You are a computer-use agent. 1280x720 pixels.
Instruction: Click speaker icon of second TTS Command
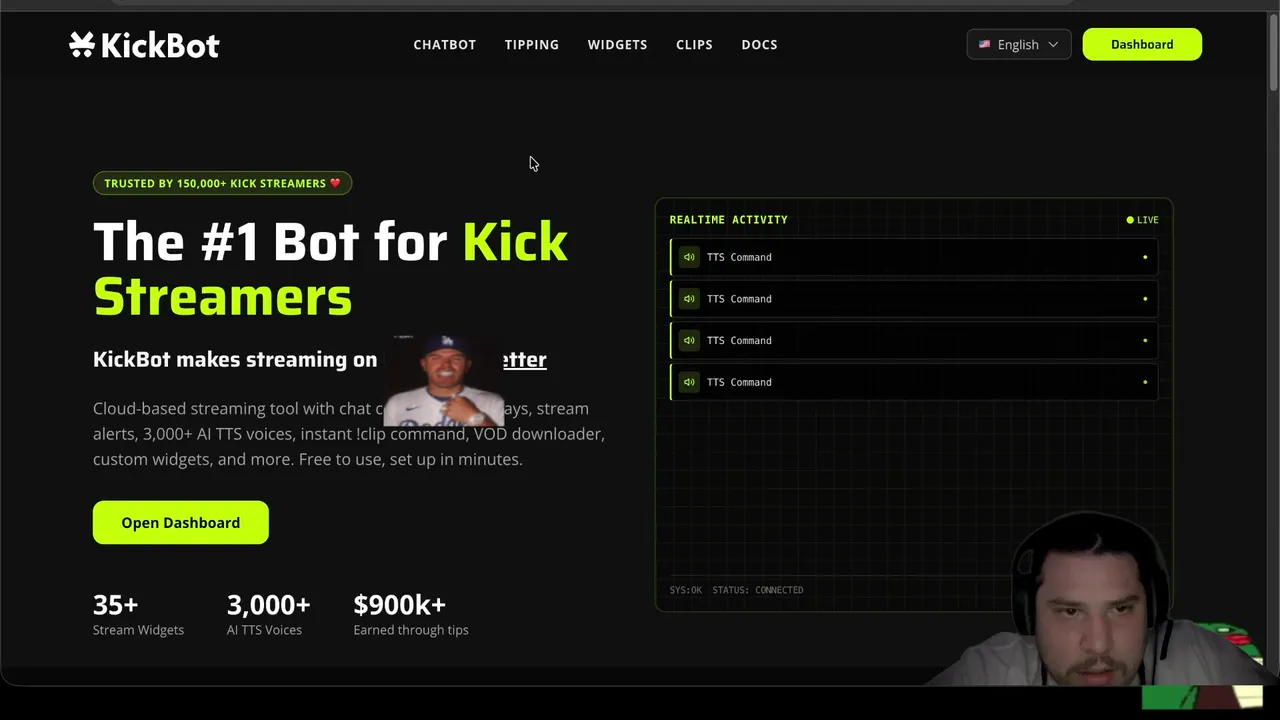click(x=689, y=299)
